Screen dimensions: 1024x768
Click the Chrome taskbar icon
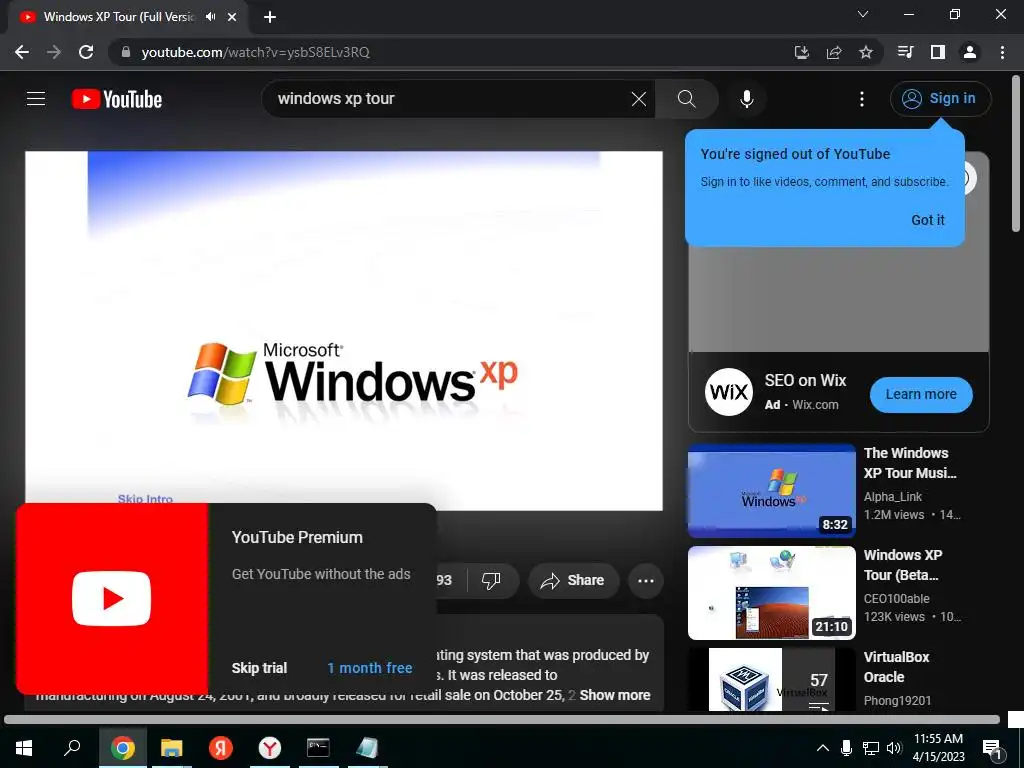[x=123, y=748]
